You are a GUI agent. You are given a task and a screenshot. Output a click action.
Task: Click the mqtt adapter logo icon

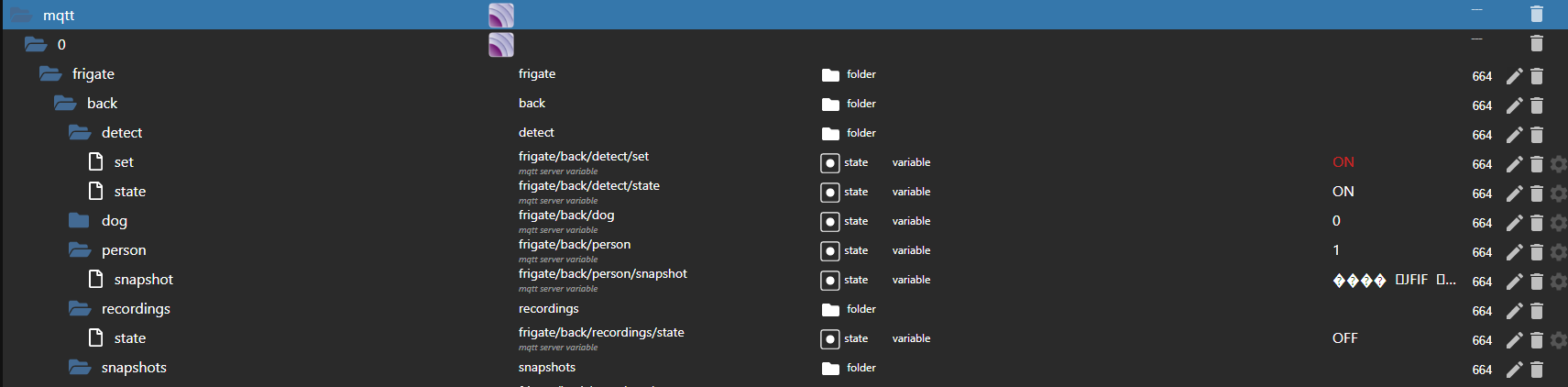501,15
